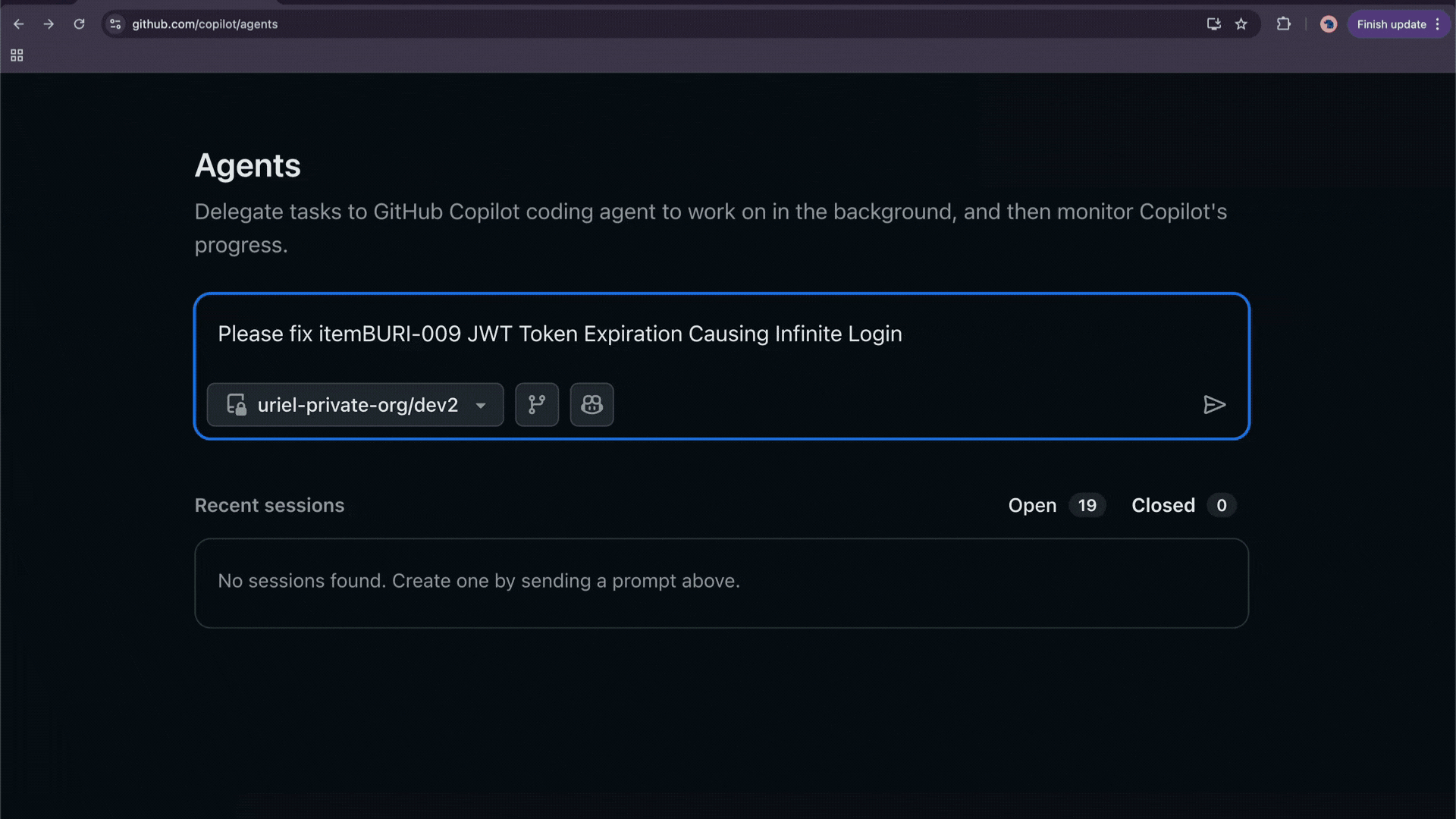1456x819 pixels.
Task: Navigate back with the browser arrow
Action: [x=19, y=24]
